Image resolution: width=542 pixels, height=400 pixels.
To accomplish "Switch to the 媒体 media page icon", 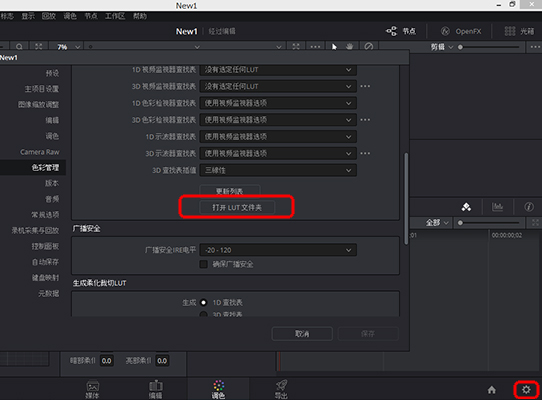I will tap(92, 389).
